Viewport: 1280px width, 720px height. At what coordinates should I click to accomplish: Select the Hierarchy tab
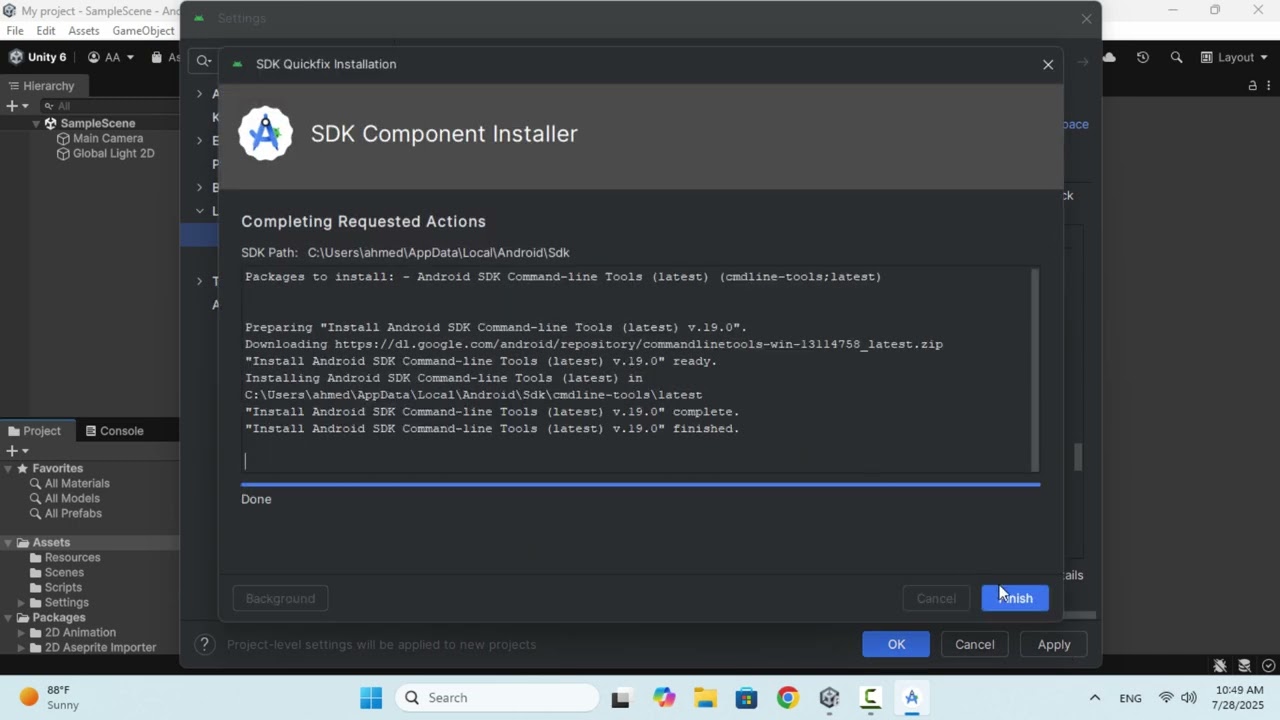pos(41,86)
